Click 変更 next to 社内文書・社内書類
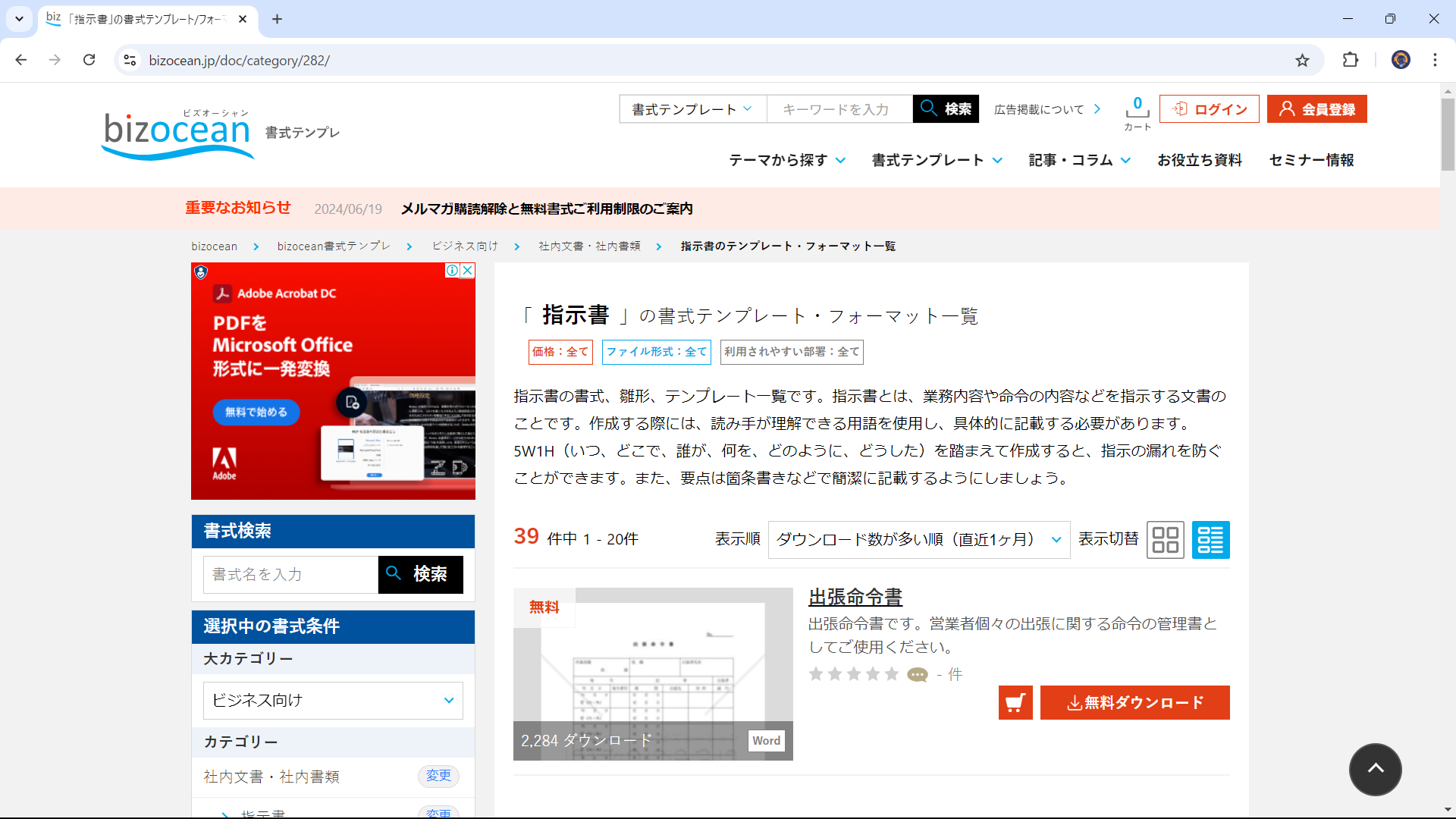Screen dimensions: 1456x819 438,776
